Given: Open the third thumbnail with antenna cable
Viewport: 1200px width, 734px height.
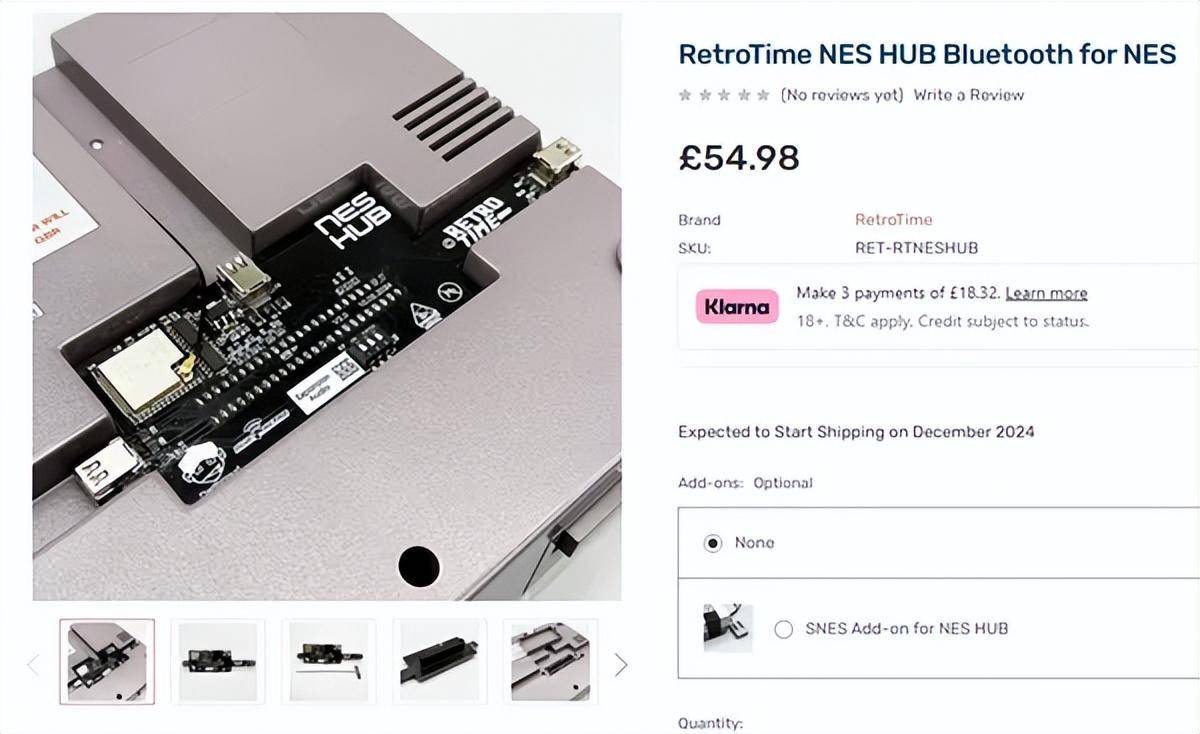Looking at the screenshot, I should pos(329,661).
